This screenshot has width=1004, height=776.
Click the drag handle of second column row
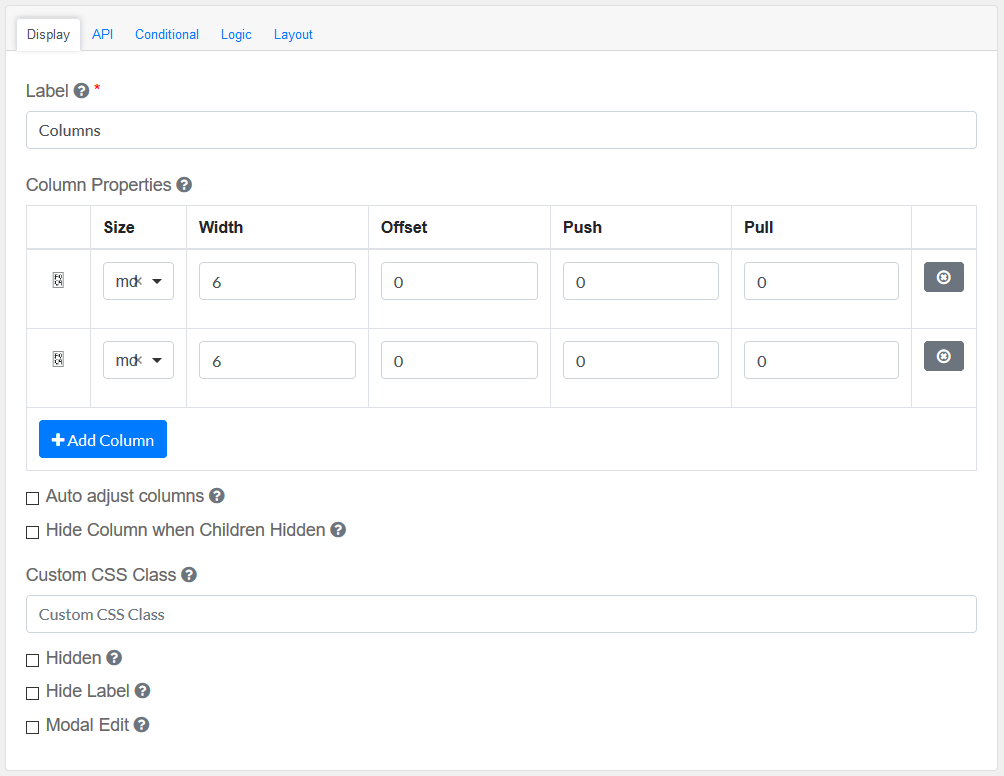click(58, 360)
